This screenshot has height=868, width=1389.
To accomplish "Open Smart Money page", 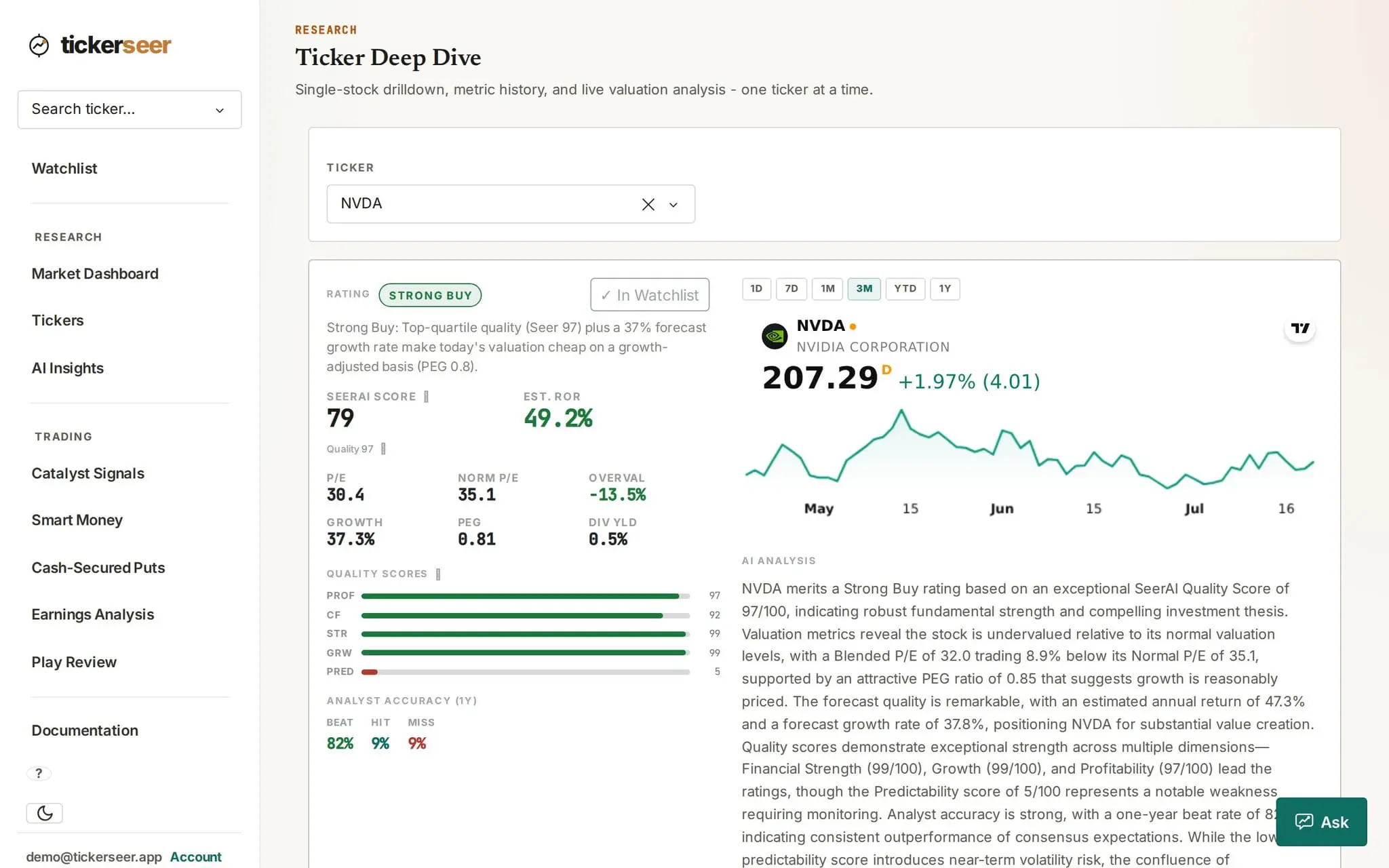I will [77, 520].
